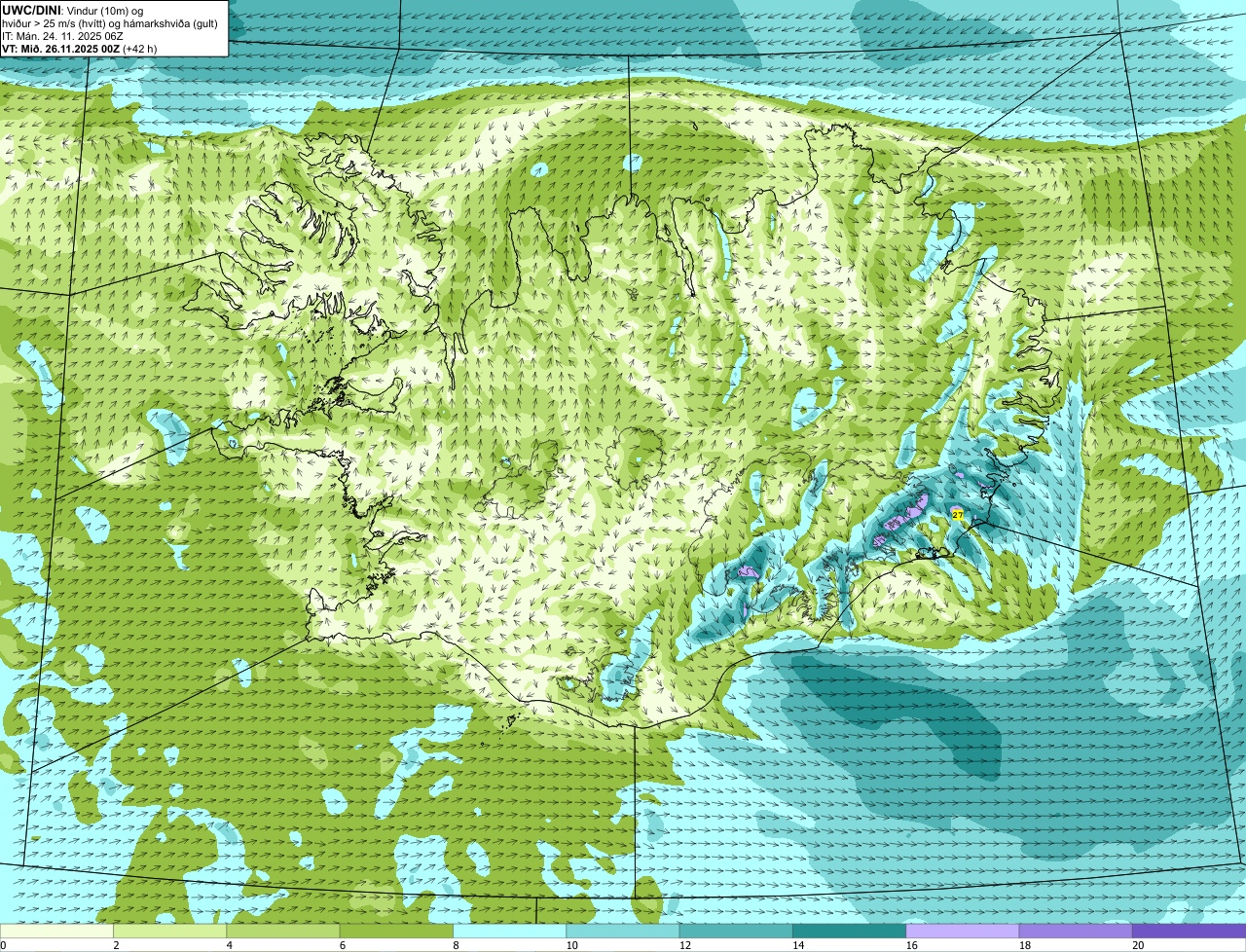Click the '(+42 h)' forecast offset text
Viewport: 1246px width, 952px height.
coord(140,49)
